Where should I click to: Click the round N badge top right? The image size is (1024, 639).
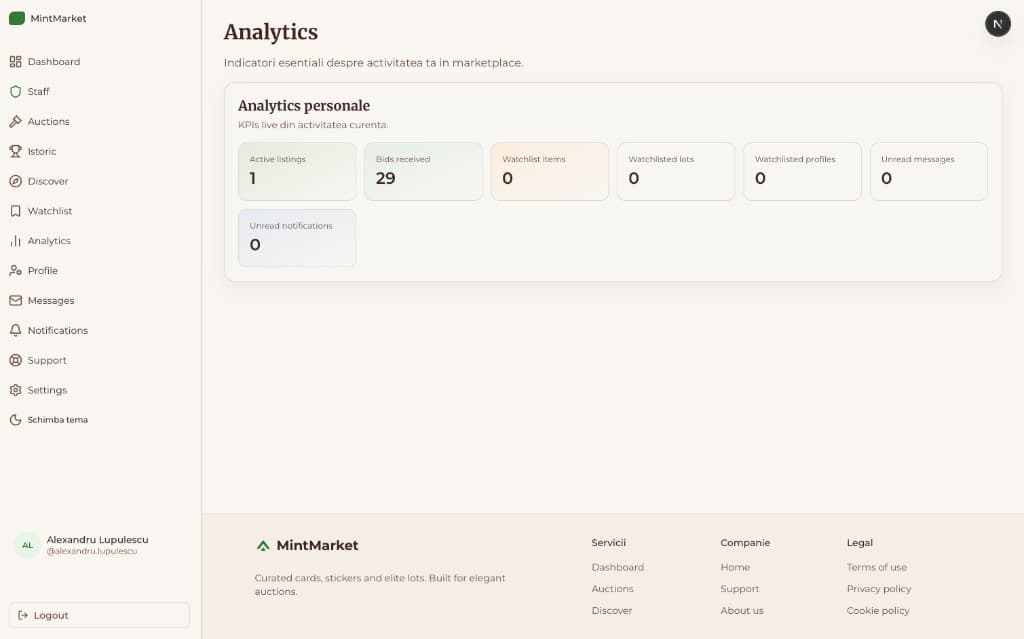coord(997,24)
